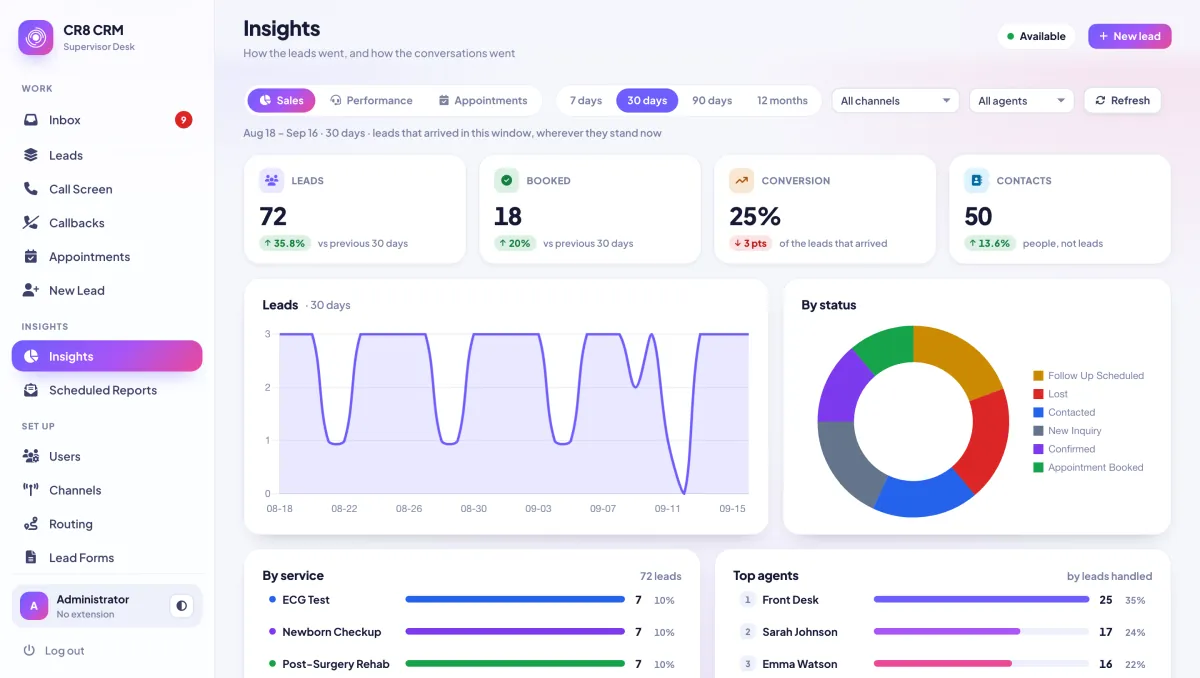Toggle the Available status indicator
1200x678 pixels.
[x=1036, y=36]
